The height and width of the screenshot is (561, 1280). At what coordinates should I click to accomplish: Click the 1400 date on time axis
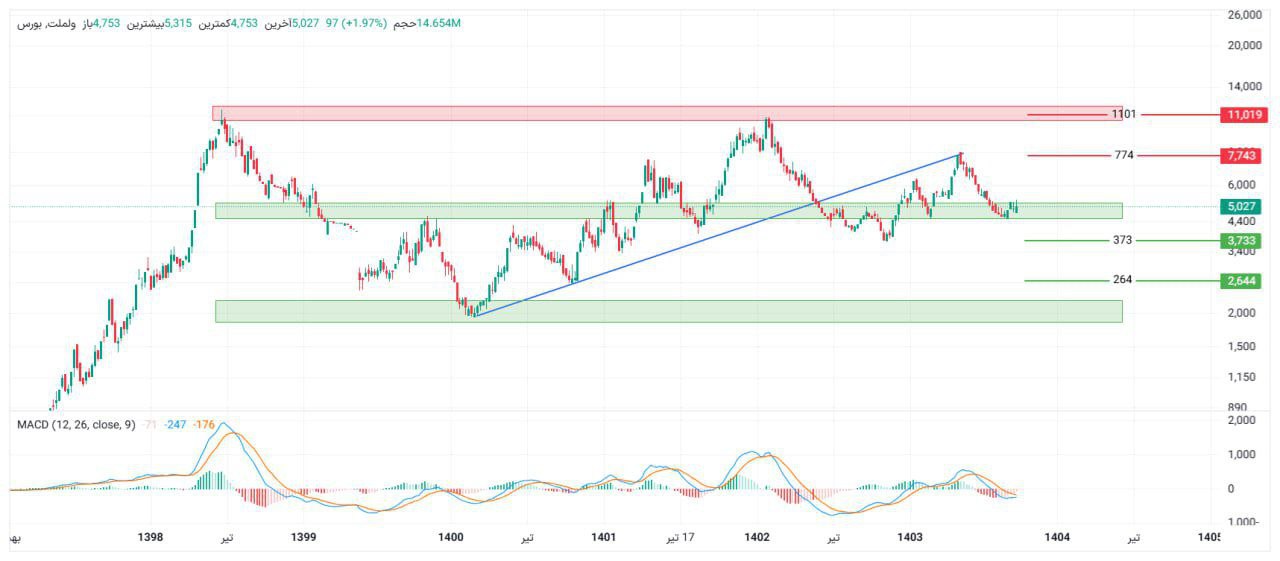(x=451, y=538)
